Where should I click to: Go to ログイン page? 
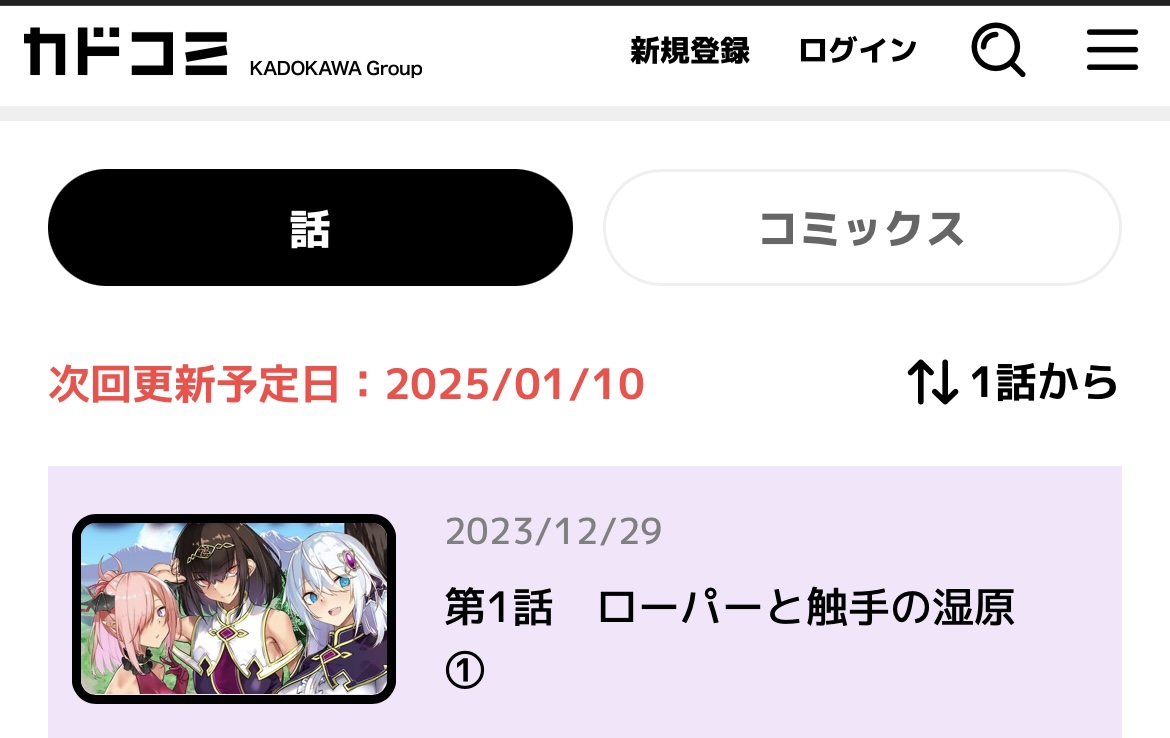tap(857, 51)
